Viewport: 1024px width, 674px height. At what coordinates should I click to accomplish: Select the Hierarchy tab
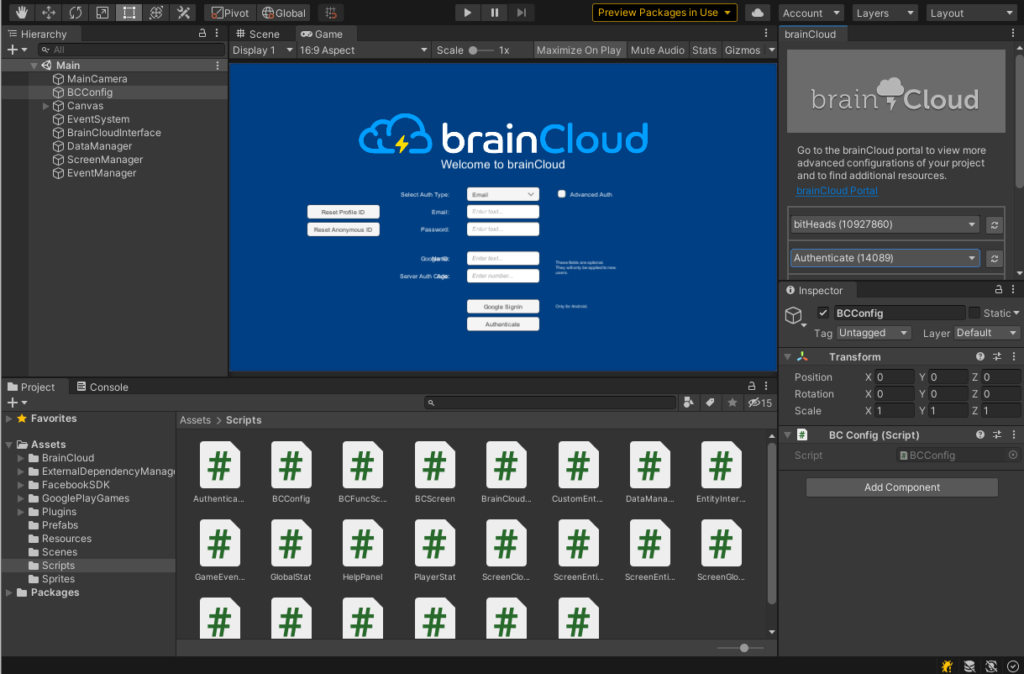(x=38, y=34)
